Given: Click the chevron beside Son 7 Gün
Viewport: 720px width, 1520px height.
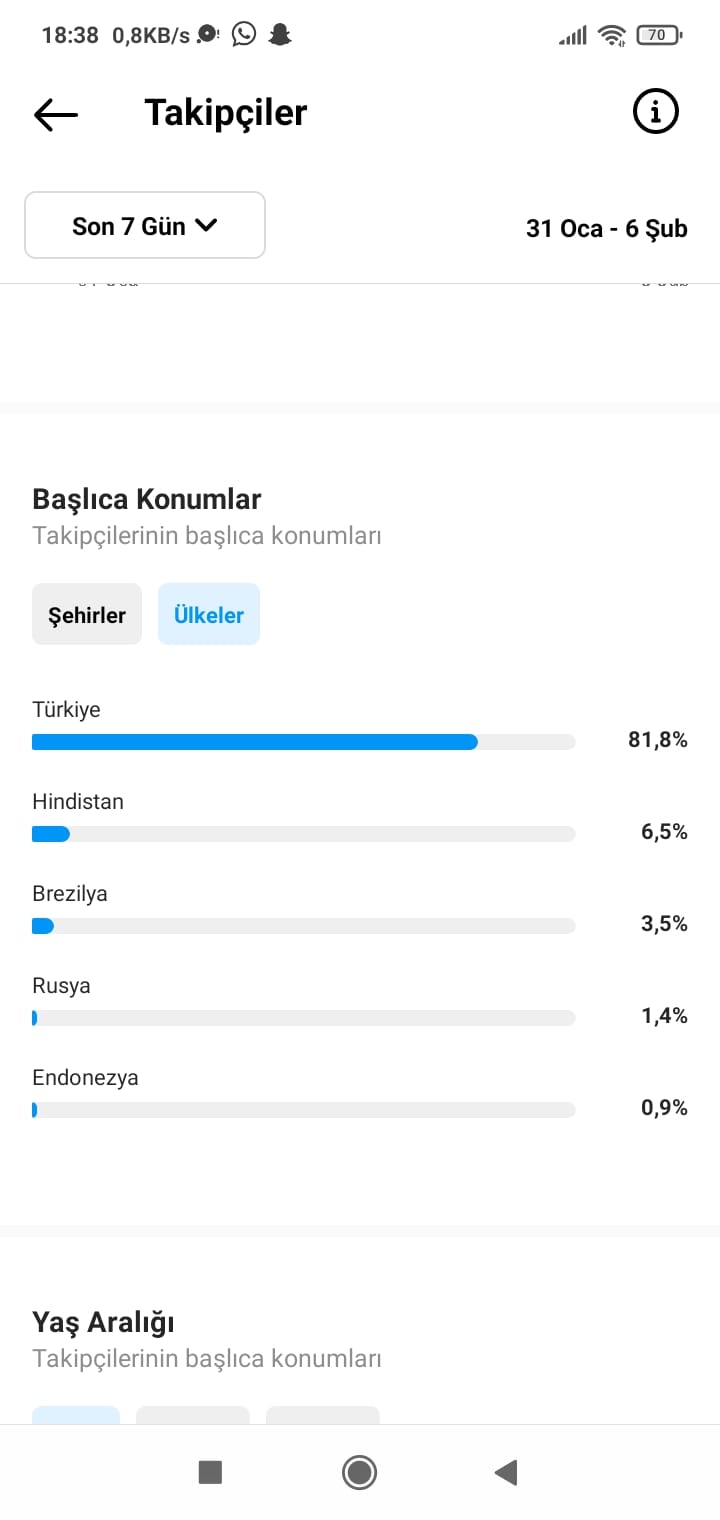Looking at the screenshot, I should tap(205, 226).
